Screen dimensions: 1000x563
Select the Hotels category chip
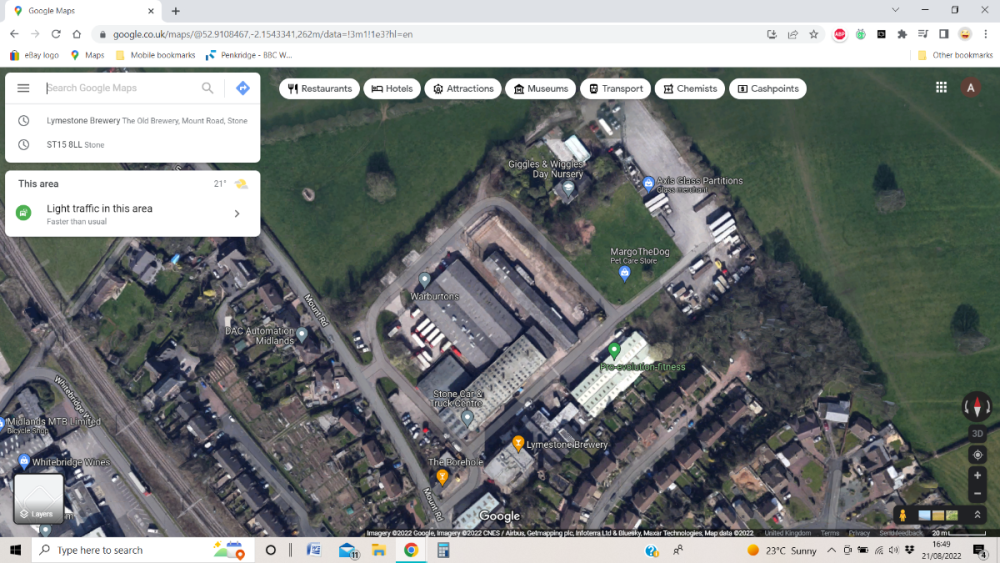(x=392, y=88)
